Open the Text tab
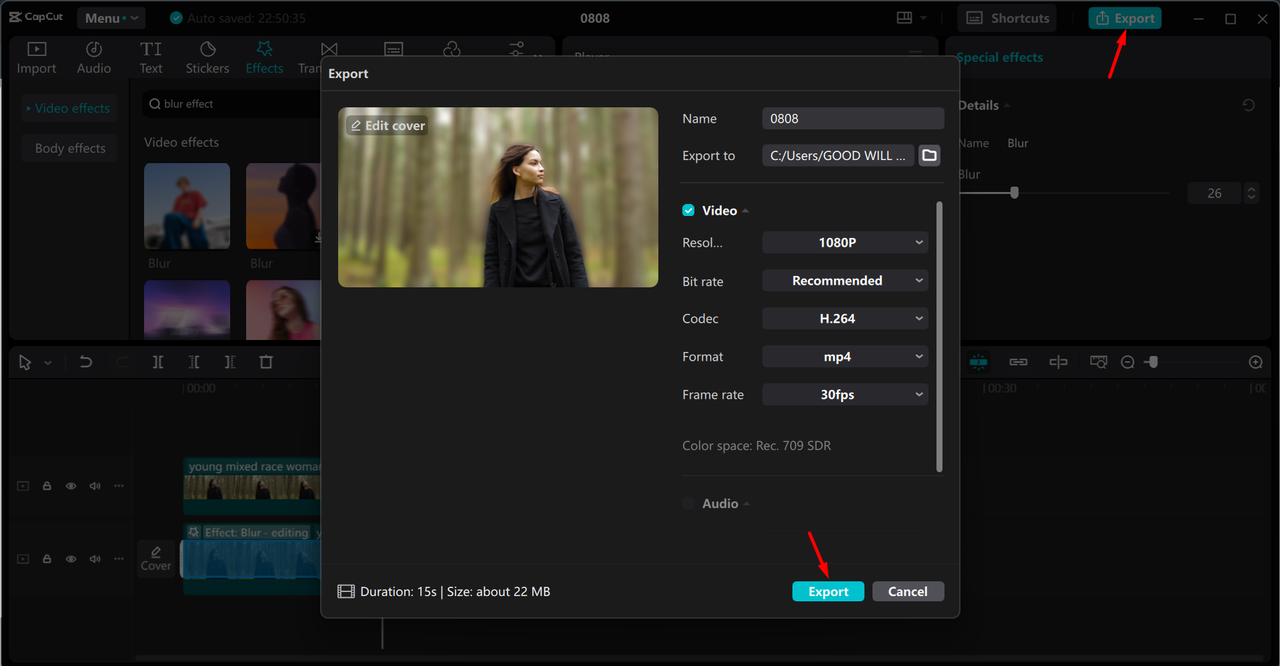The width and height of the screenshot is (1280, 666). (151, 58)
